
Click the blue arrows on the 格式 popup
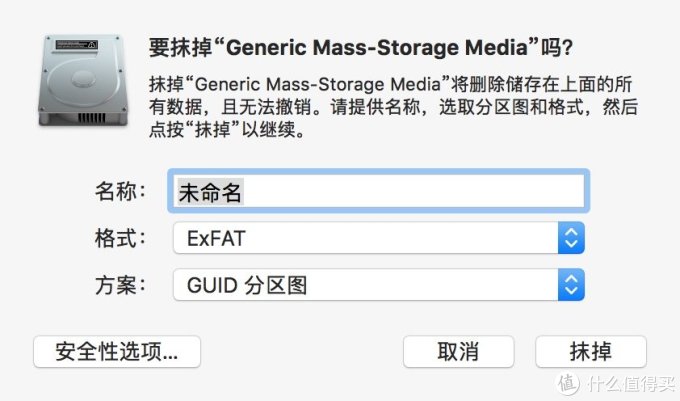click(570, 238)
